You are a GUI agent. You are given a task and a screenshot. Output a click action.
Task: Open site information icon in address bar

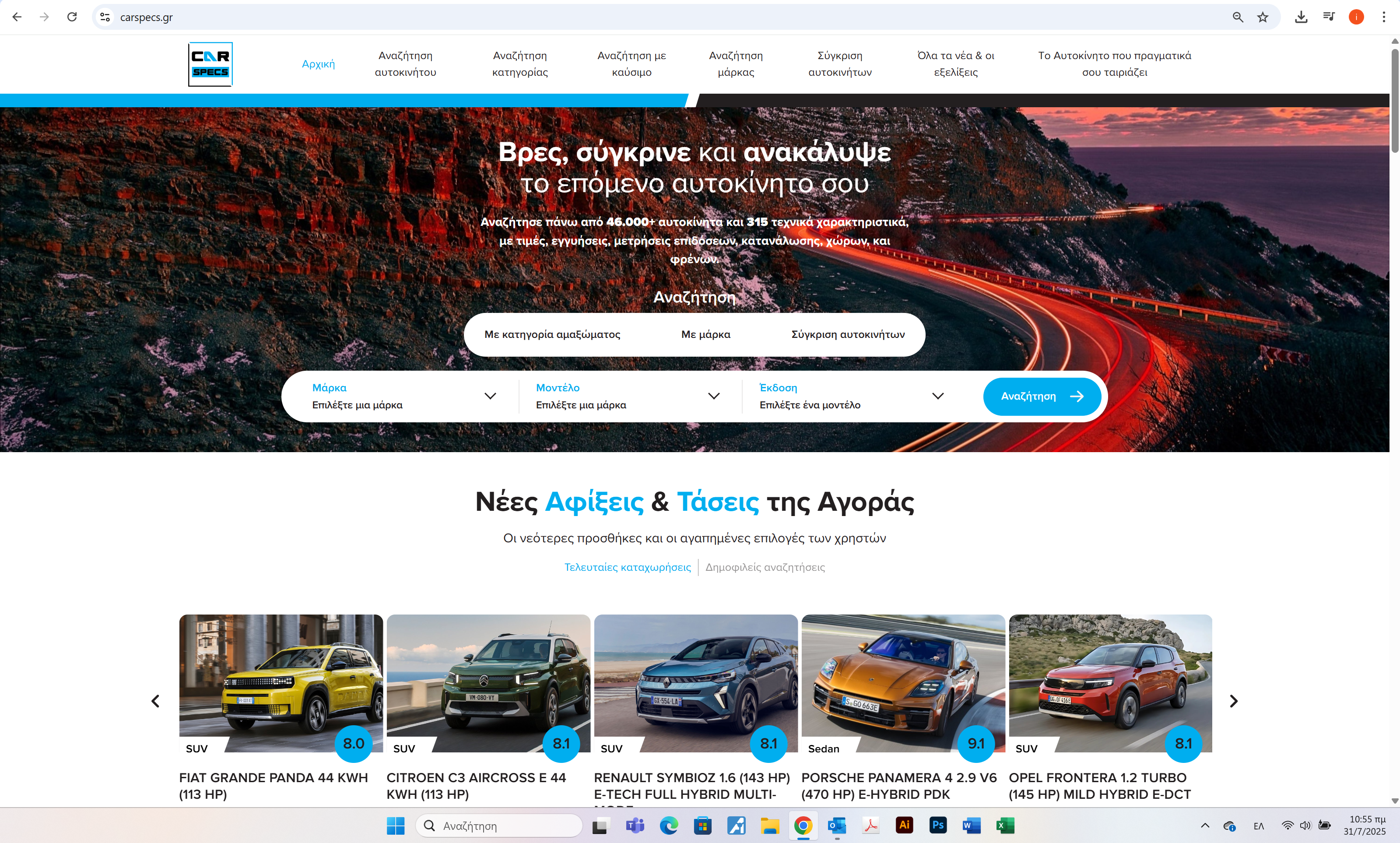[105, 17]
